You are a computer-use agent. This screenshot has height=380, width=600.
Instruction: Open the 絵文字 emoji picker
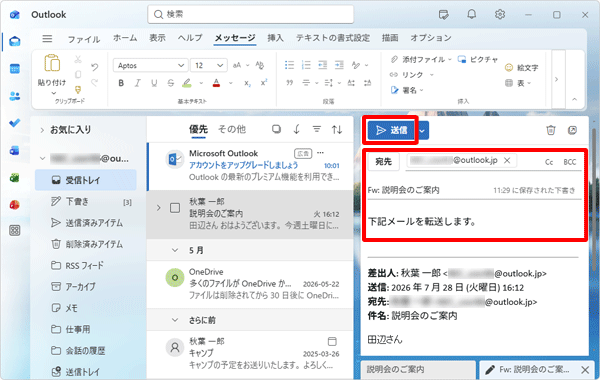pos(522,68)
